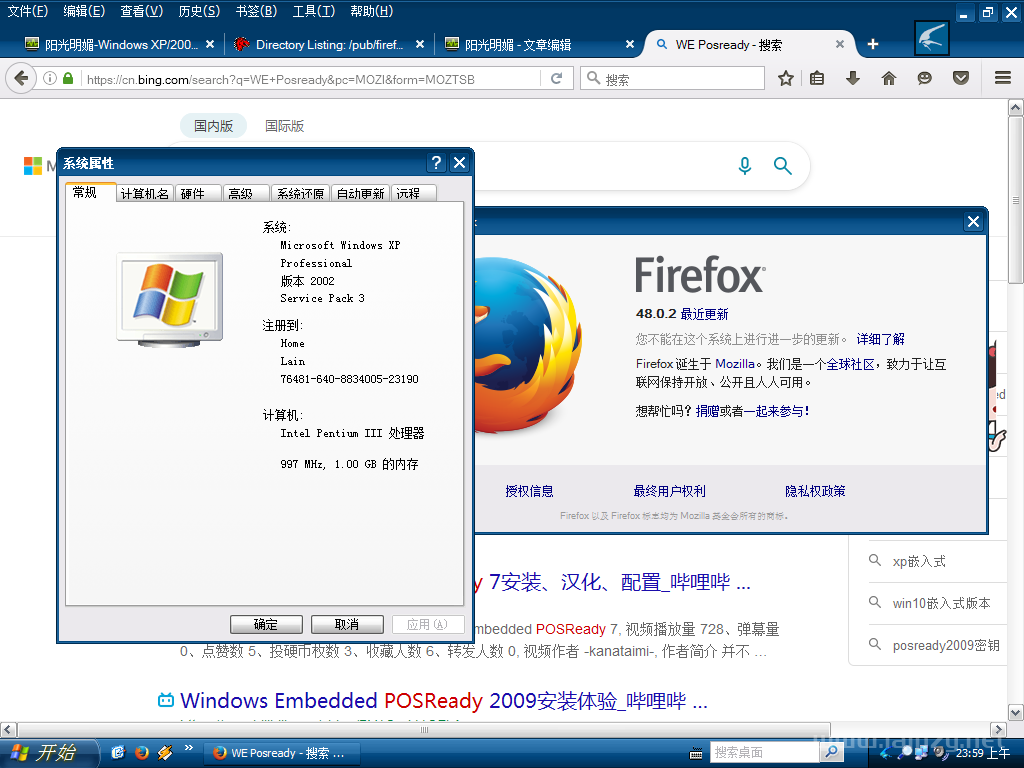This screenshot has height=768, width=1024.
Task: Open new tab with plus button
Action: pyautogui.click(x=872, y=44)
